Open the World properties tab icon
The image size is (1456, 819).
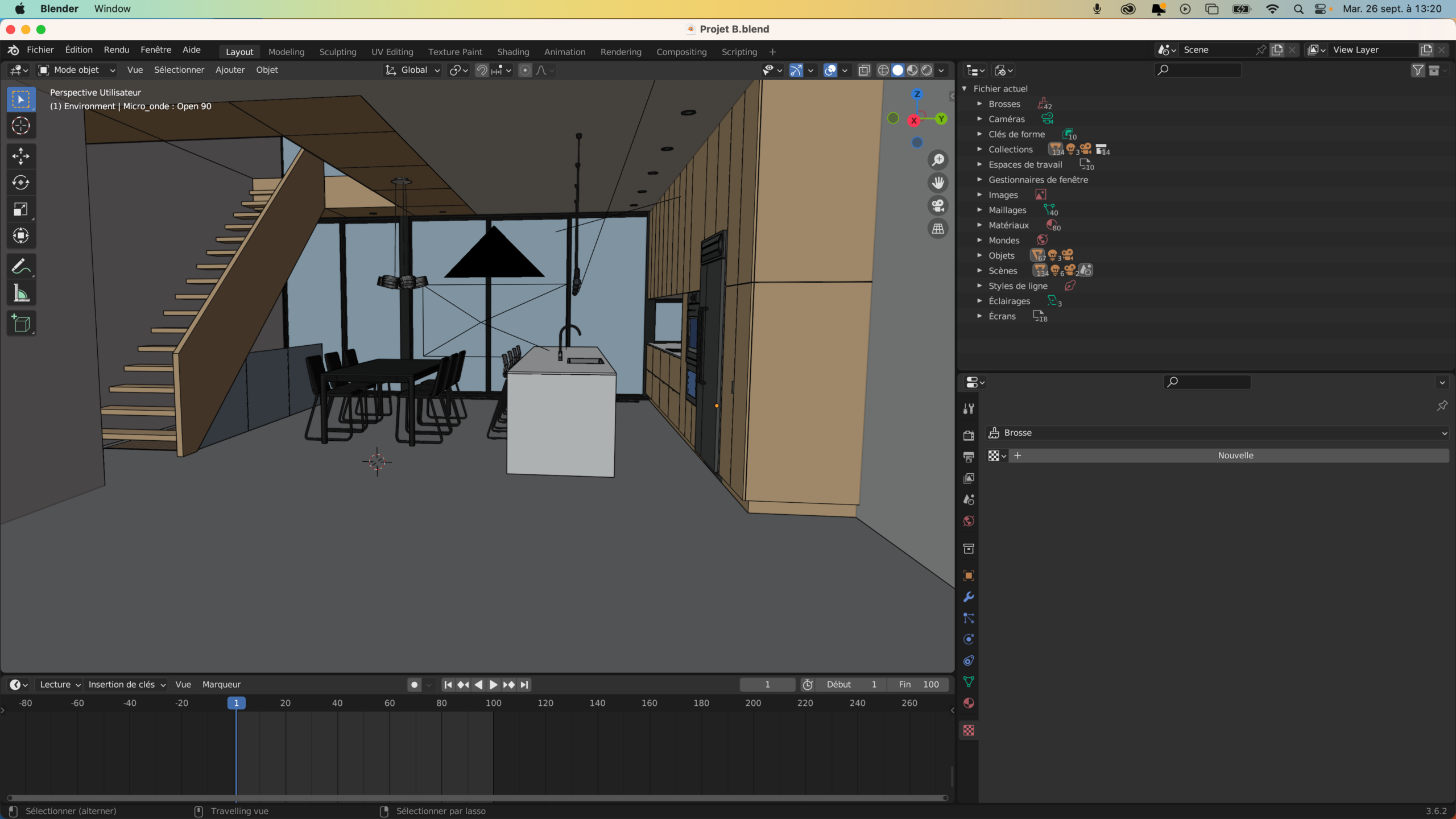coord(969,521)
